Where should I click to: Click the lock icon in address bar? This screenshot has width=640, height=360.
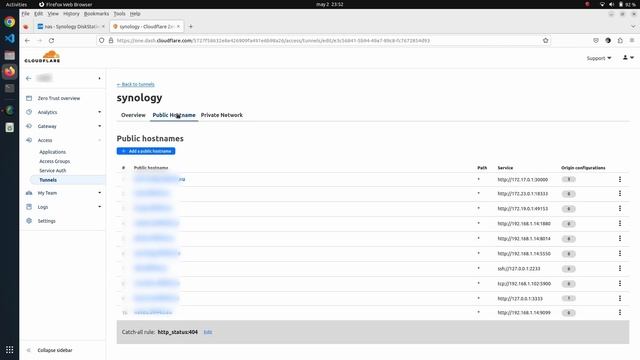click(x=111, y=40)
